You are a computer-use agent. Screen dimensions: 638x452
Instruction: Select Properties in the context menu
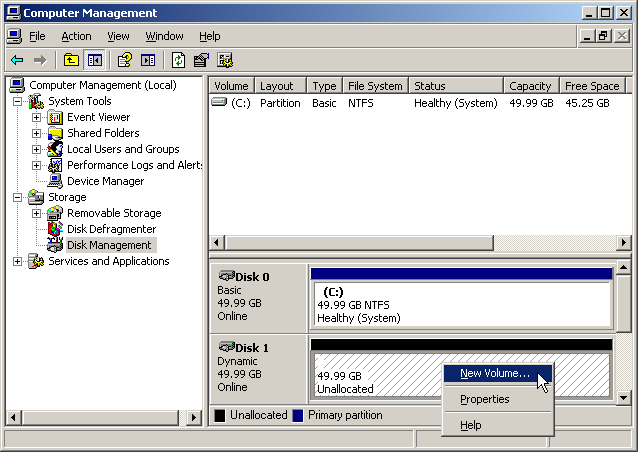coord(485,399)
